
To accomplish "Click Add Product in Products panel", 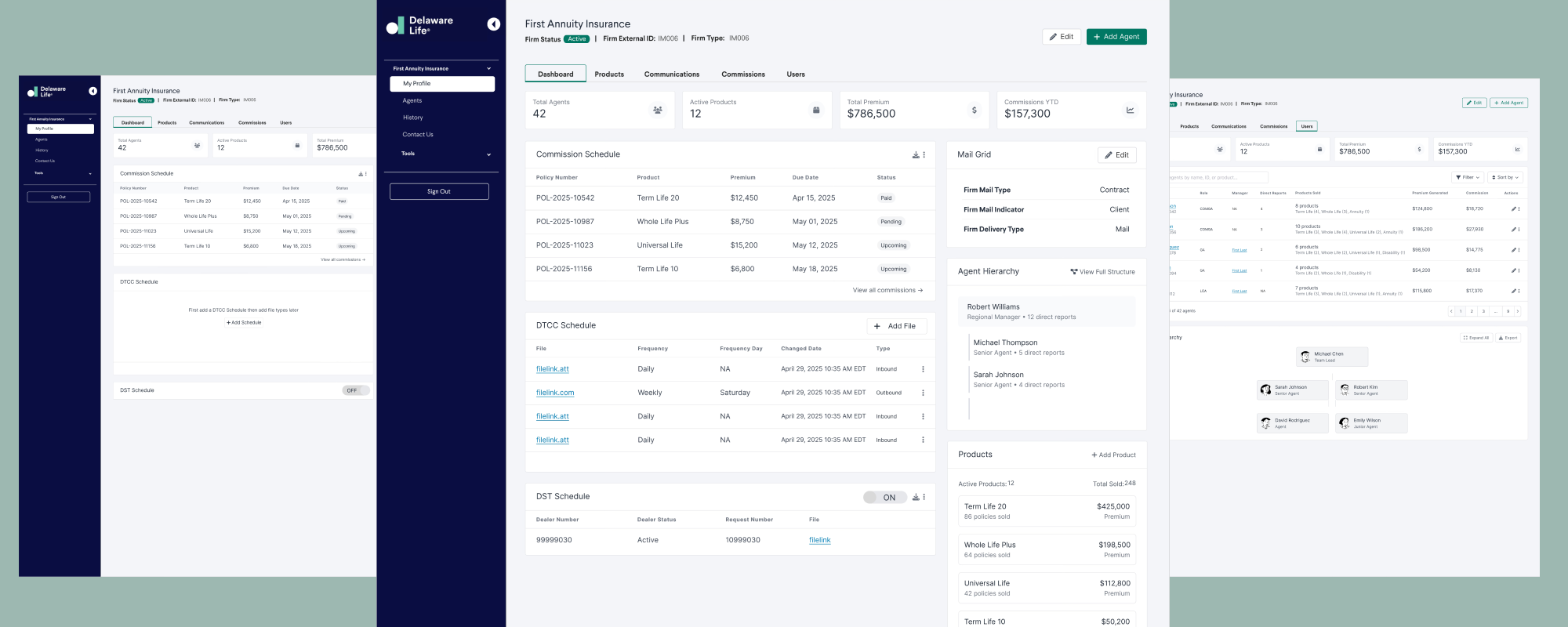I will (1113, 455).
